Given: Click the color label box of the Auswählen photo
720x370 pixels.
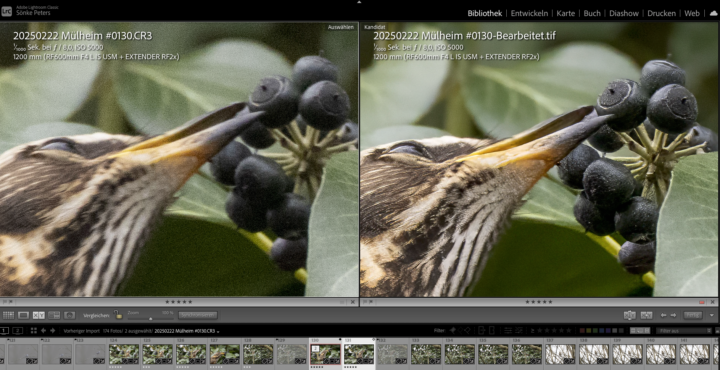Looking at the screenshot, I should pyautogui.click(x=342, y=302).
